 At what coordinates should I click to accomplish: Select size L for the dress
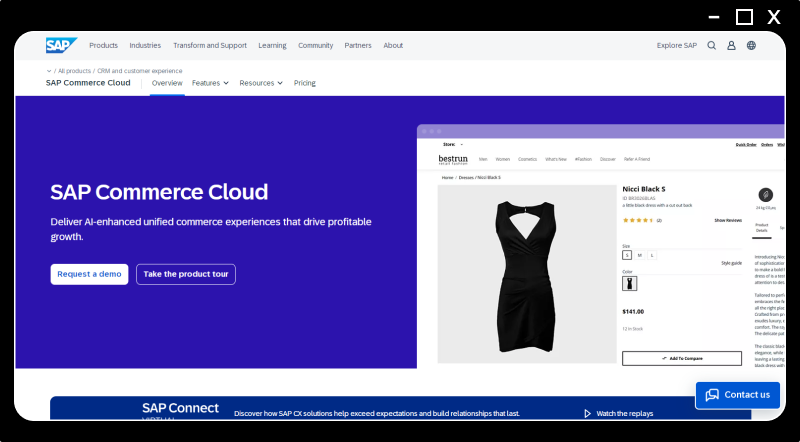tap(653, 255)
